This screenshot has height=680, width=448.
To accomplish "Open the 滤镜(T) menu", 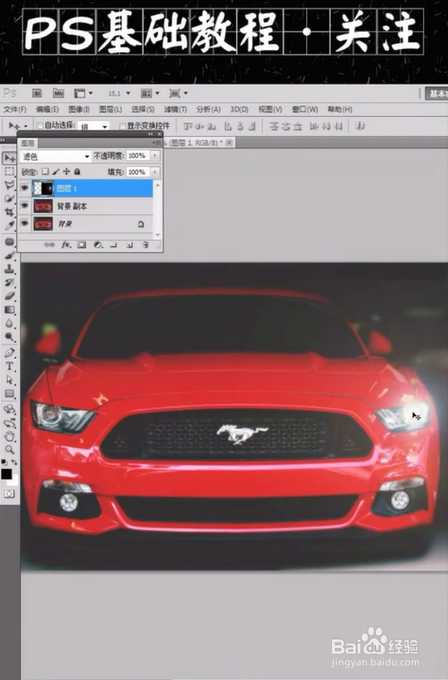I will click(175, 110).
